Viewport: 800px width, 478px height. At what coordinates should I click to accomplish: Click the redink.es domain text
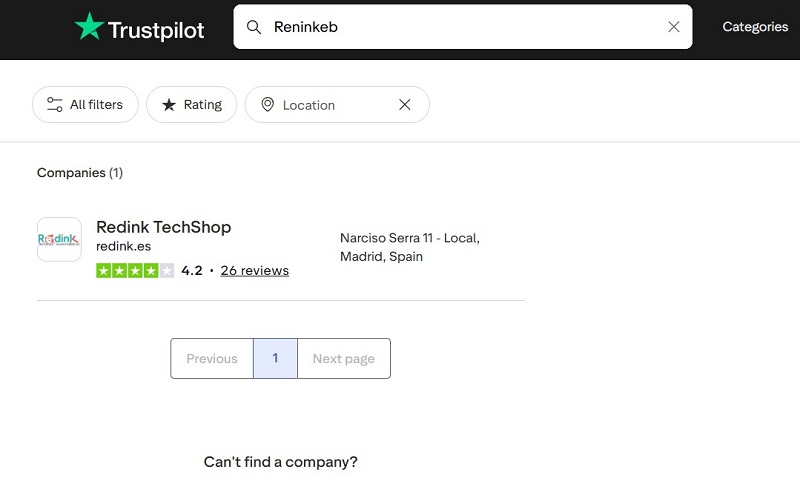click(123, 246)
